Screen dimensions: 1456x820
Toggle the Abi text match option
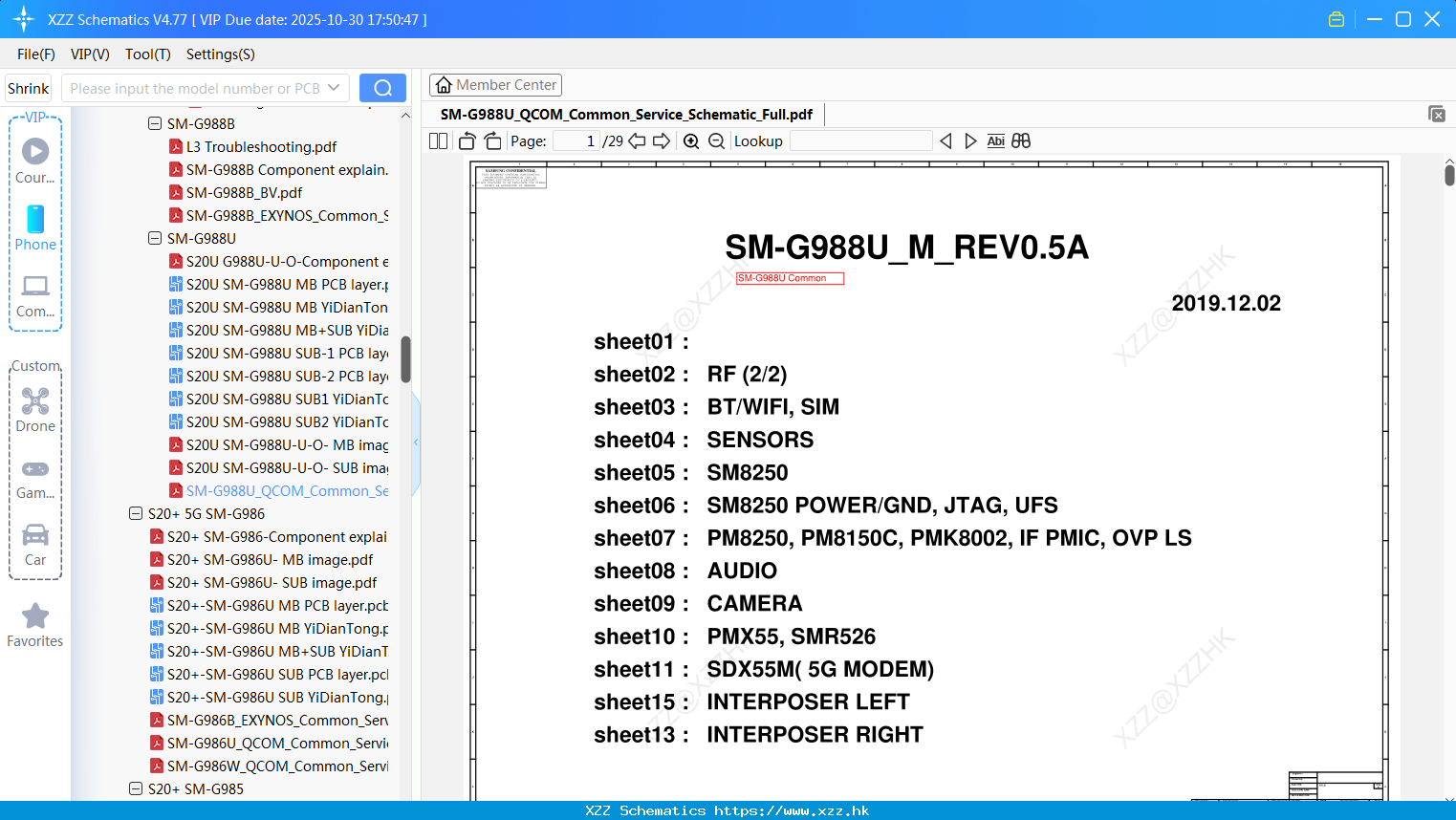995,140
